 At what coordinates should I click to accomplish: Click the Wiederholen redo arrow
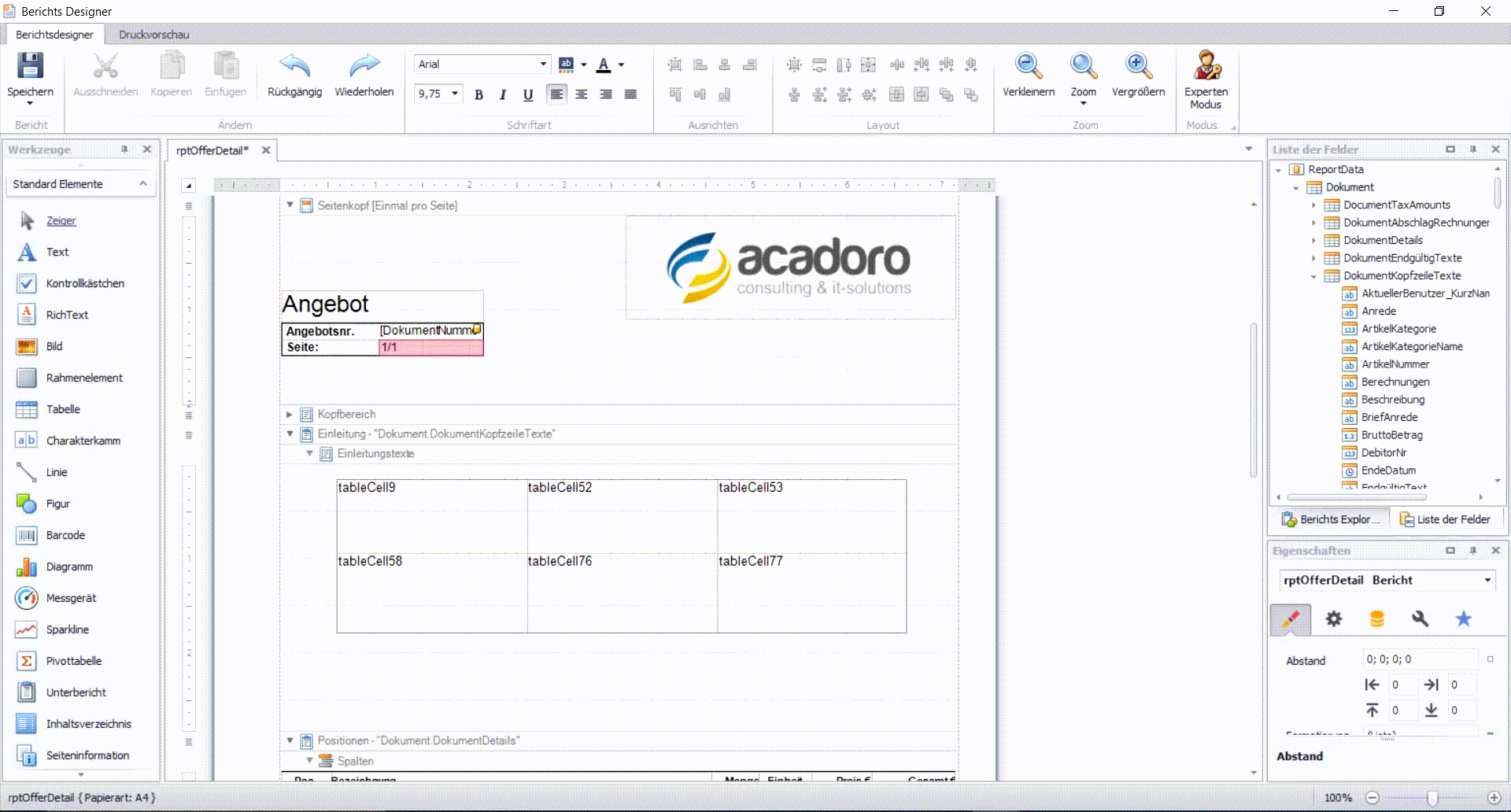click(364, 67)
